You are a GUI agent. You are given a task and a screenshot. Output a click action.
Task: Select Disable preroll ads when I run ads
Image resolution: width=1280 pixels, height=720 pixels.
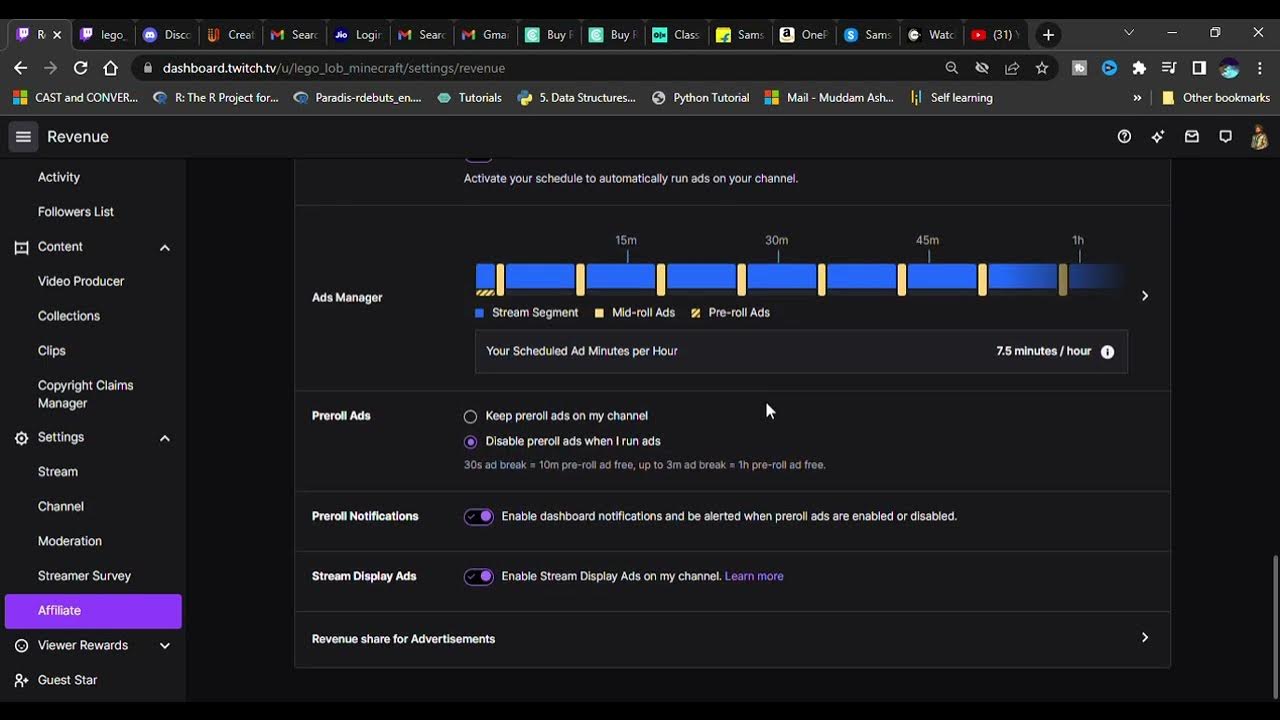(470, 442)
